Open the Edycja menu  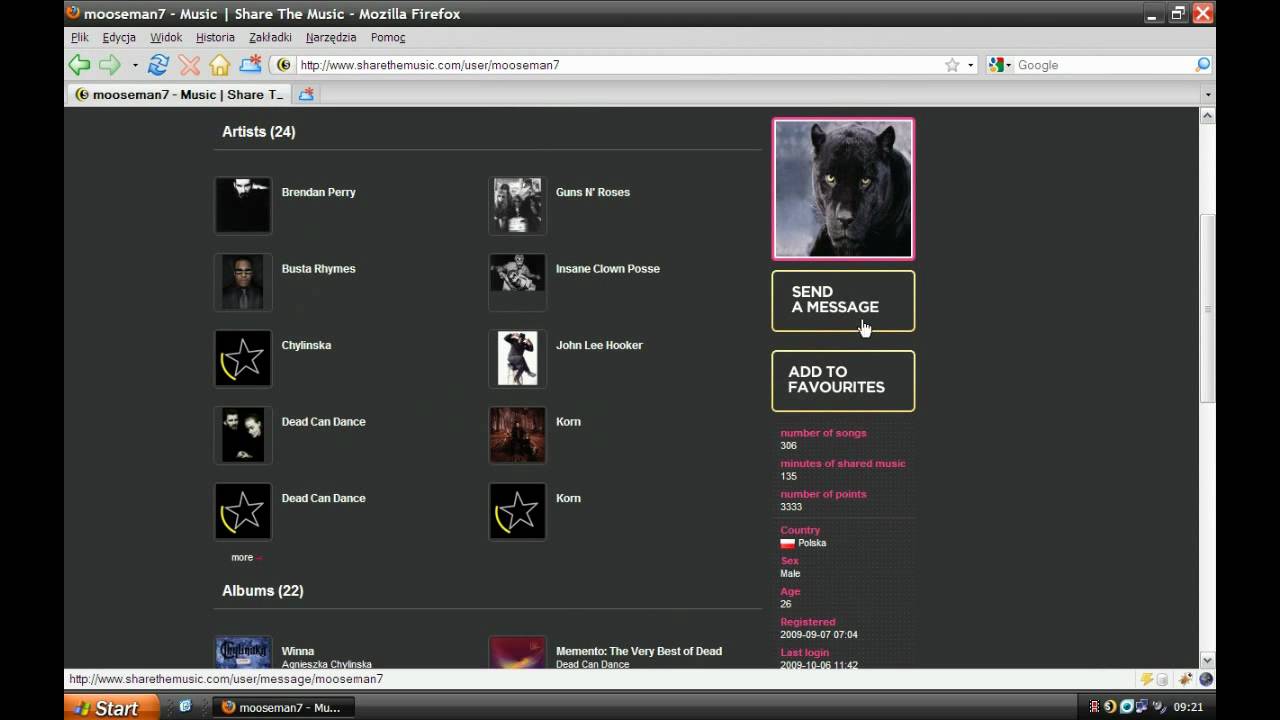click(119, 37)
